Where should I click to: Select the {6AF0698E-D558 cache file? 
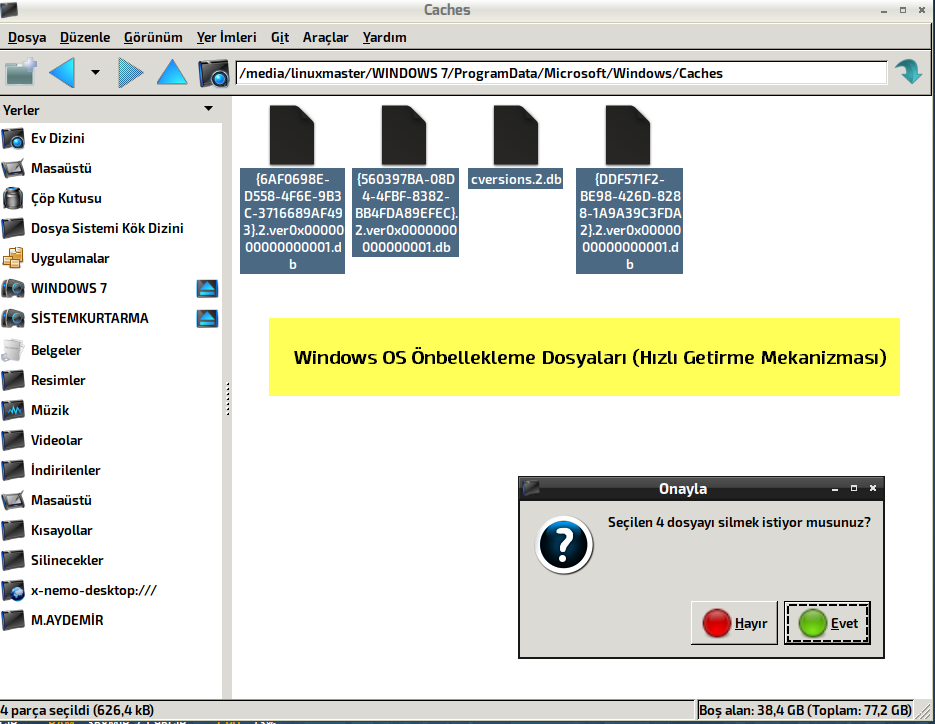(x=292, y=189)
